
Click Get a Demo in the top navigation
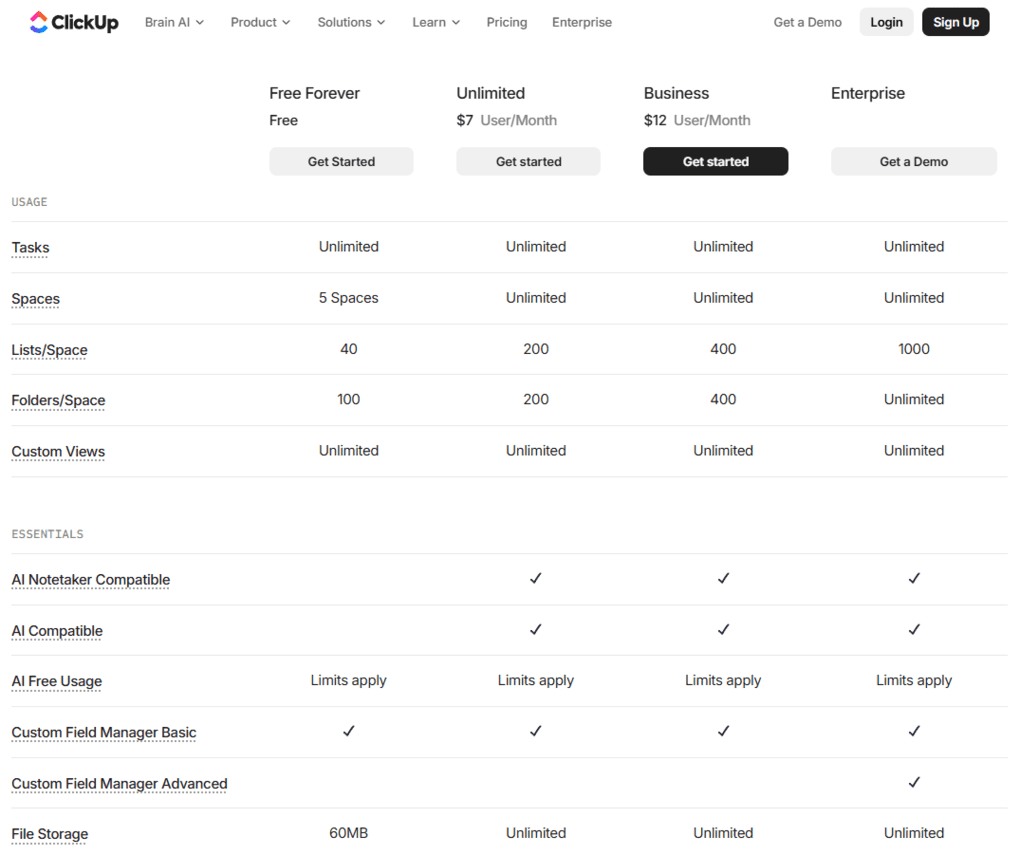(807, 21)
